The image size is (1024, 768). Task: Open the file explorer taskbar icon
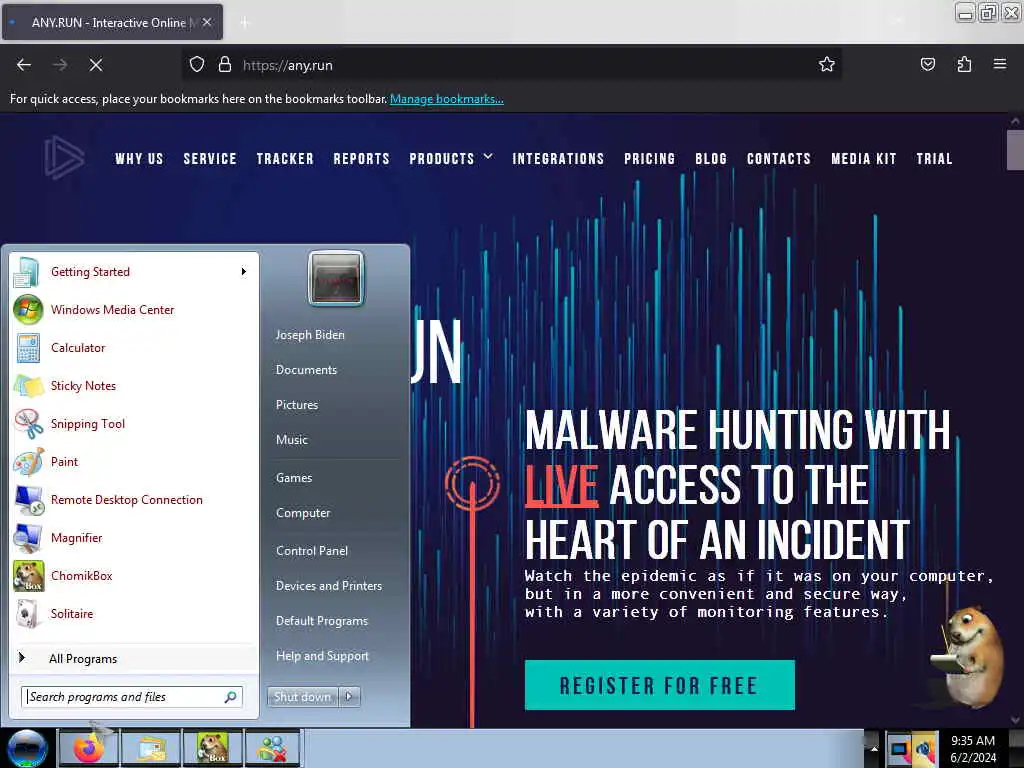[x=151, y=748]
